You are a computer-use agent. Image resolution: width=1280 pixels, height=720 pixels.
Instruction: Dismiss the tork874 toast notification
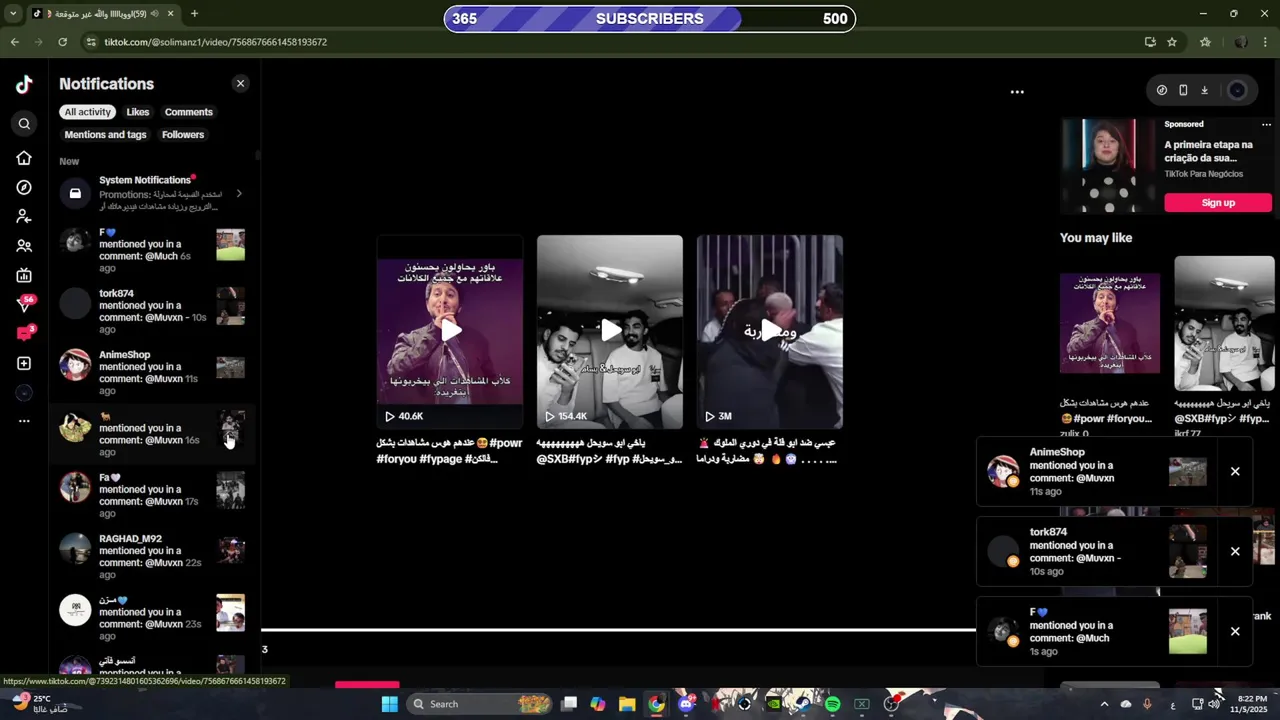coord(1235,552)
